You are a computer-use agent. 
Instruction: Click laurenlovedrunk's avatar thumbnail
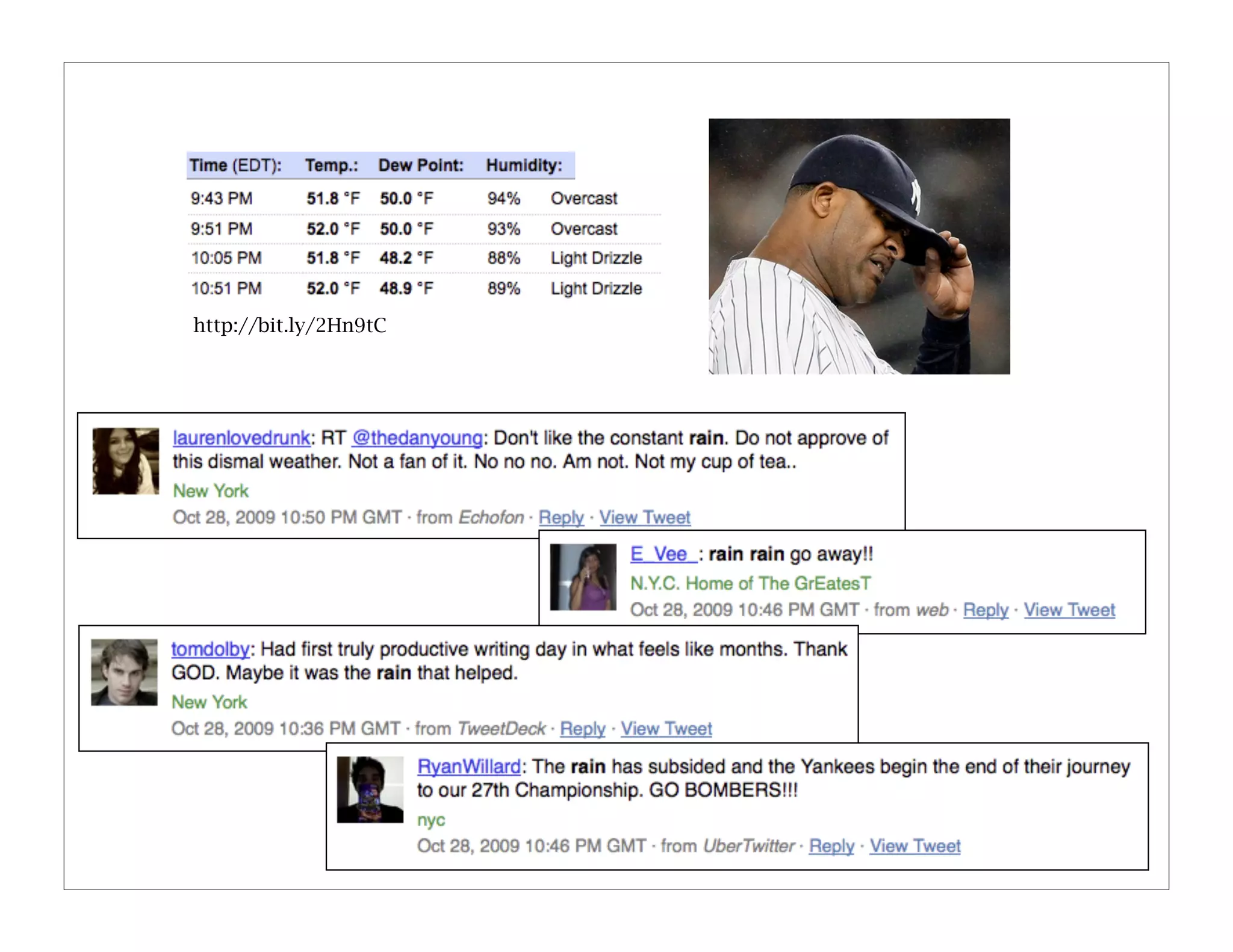(x=126, y=461)
